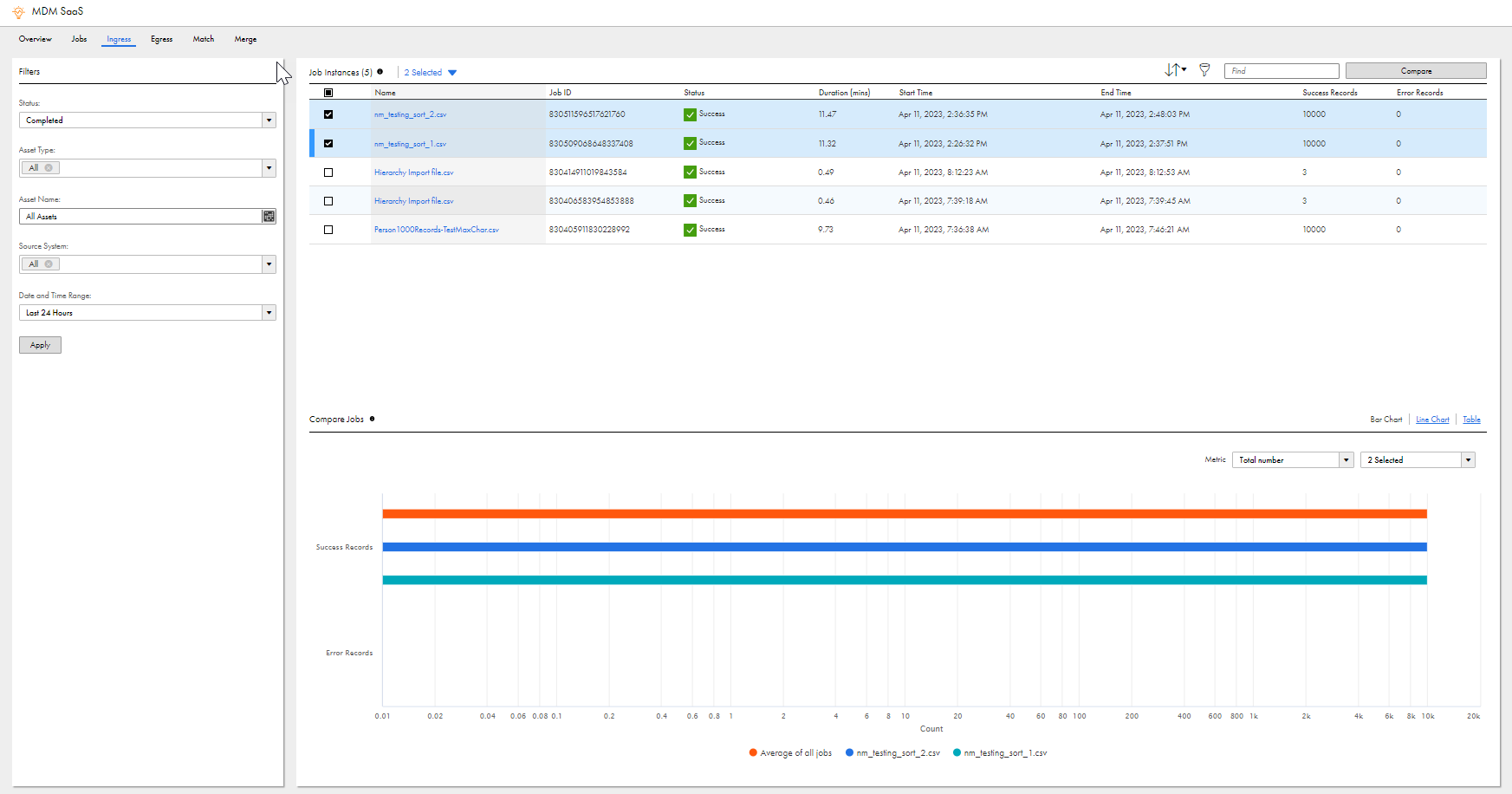
Task: Open nm_testing_sort_2.csv job link
Action: pyautogui.click(x=410, y=114)
